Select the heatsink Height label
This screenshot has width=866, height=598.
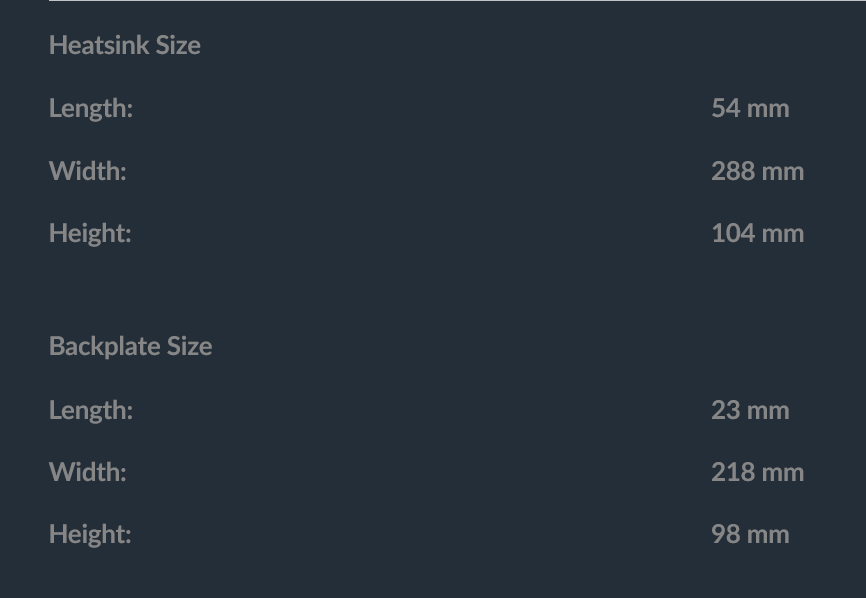coord(90,234)
